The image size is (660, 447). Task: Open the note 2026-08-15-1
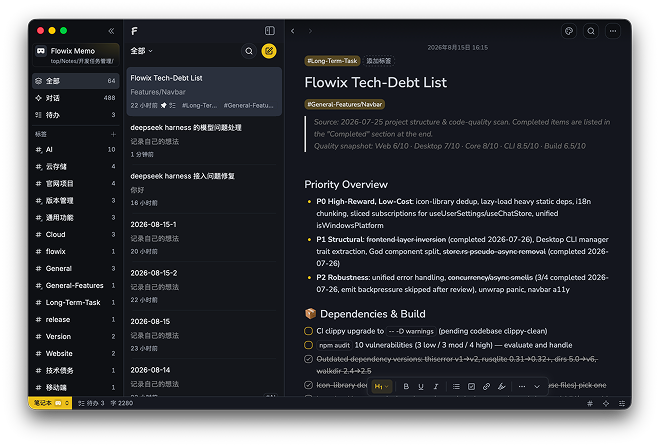[204, 237]
